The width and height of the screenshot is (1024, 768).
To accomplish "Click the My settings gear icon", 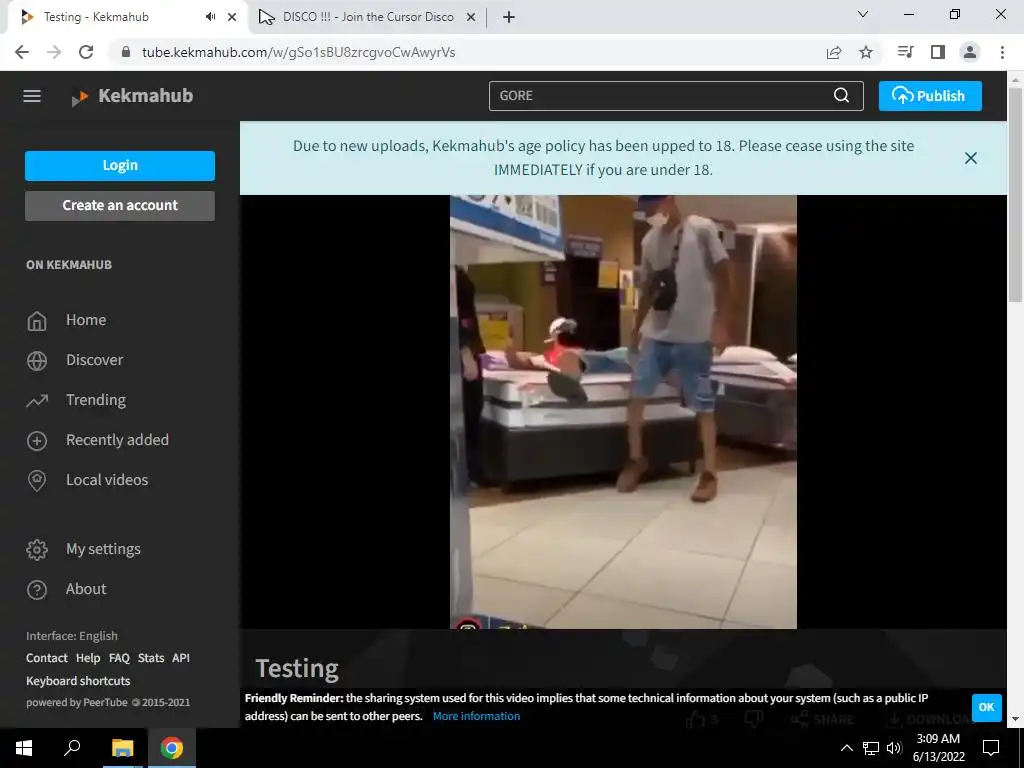I will coord(37,550).
